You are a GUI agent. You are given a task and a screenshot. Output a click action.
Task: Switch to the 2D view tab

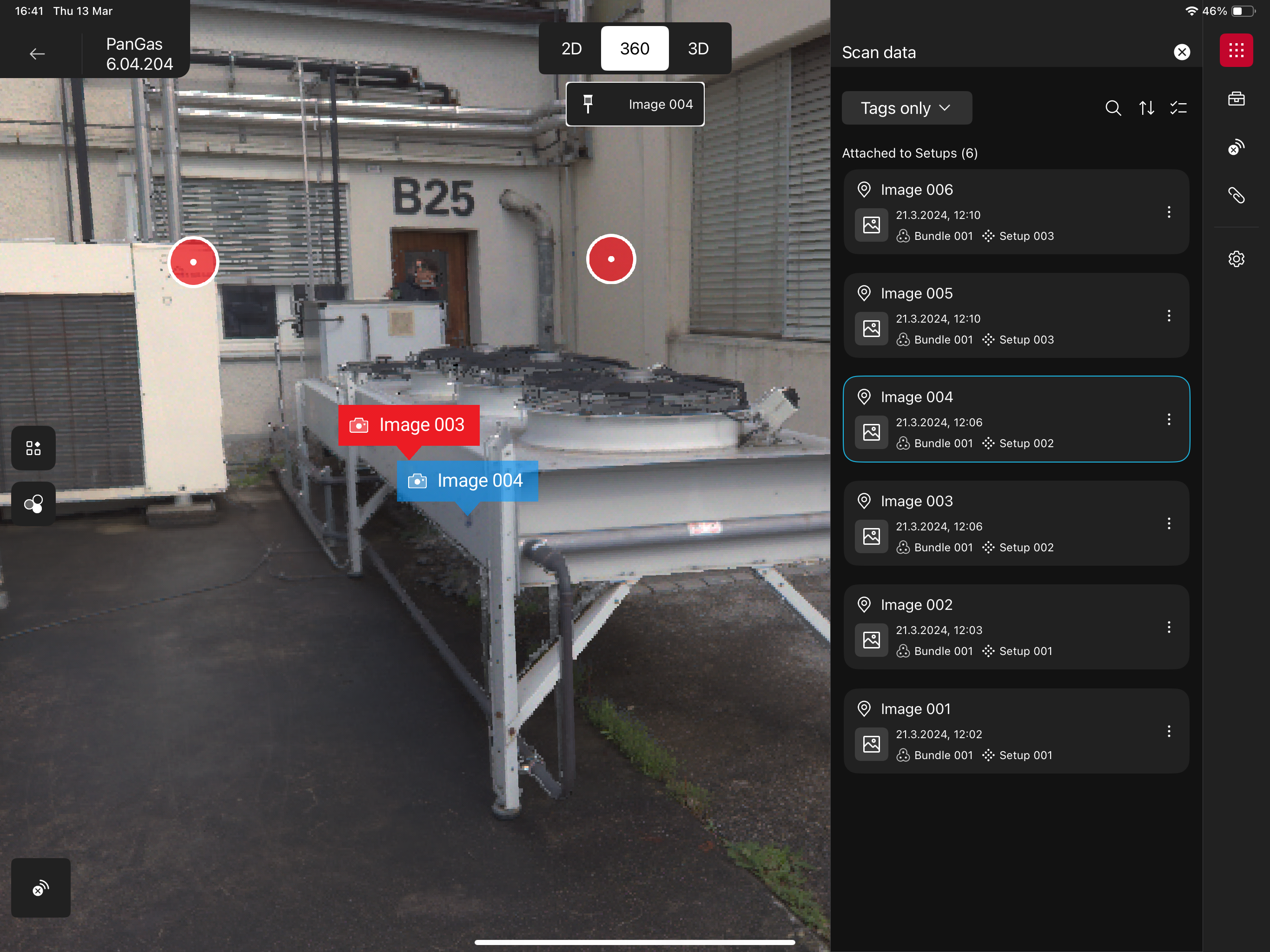[x=571, y=49]
